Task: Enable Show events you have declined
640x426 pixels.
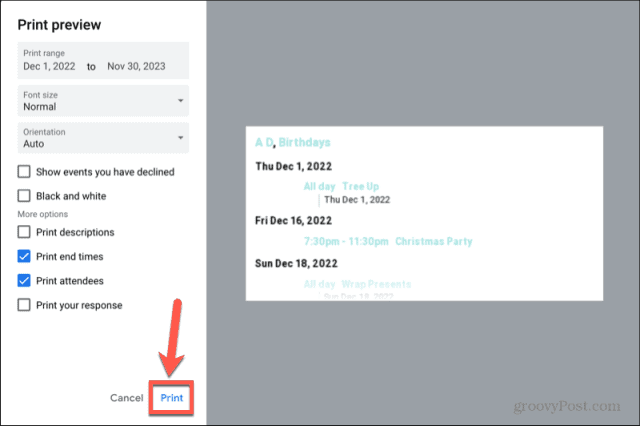Action: 24,172
